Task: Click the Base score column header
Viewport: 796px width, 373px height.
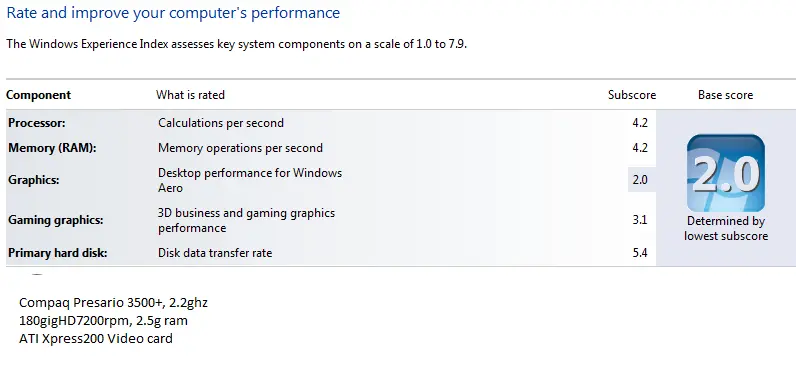Action: tap(725, 95)
